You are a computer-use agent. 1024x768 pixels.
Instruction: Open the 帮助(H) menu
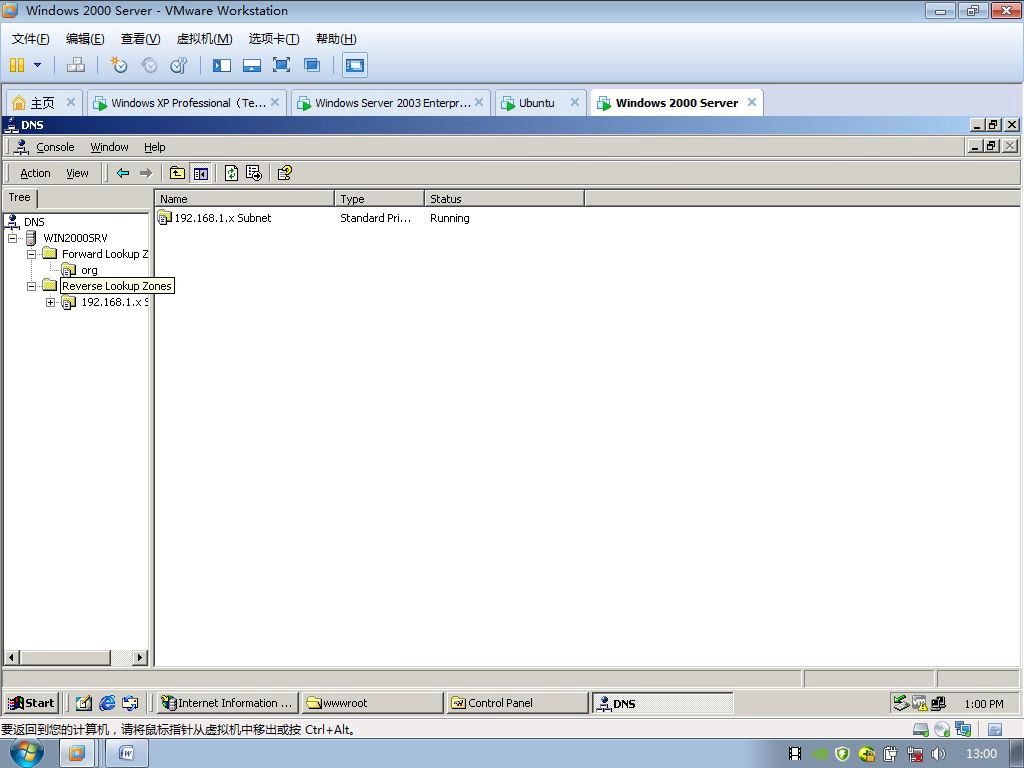pos(336,39)
